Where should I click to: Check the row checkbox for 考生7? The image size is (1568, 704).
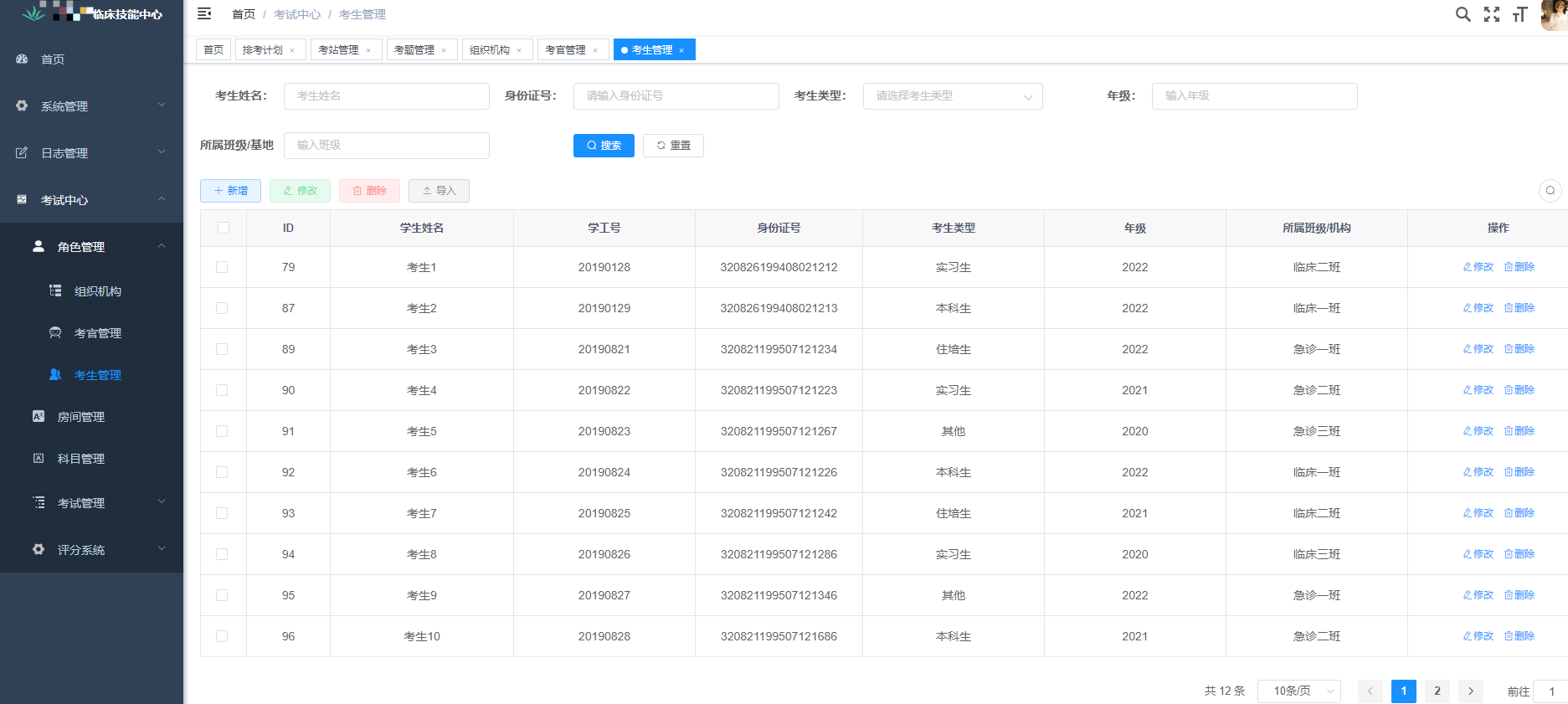pos(222,513)
